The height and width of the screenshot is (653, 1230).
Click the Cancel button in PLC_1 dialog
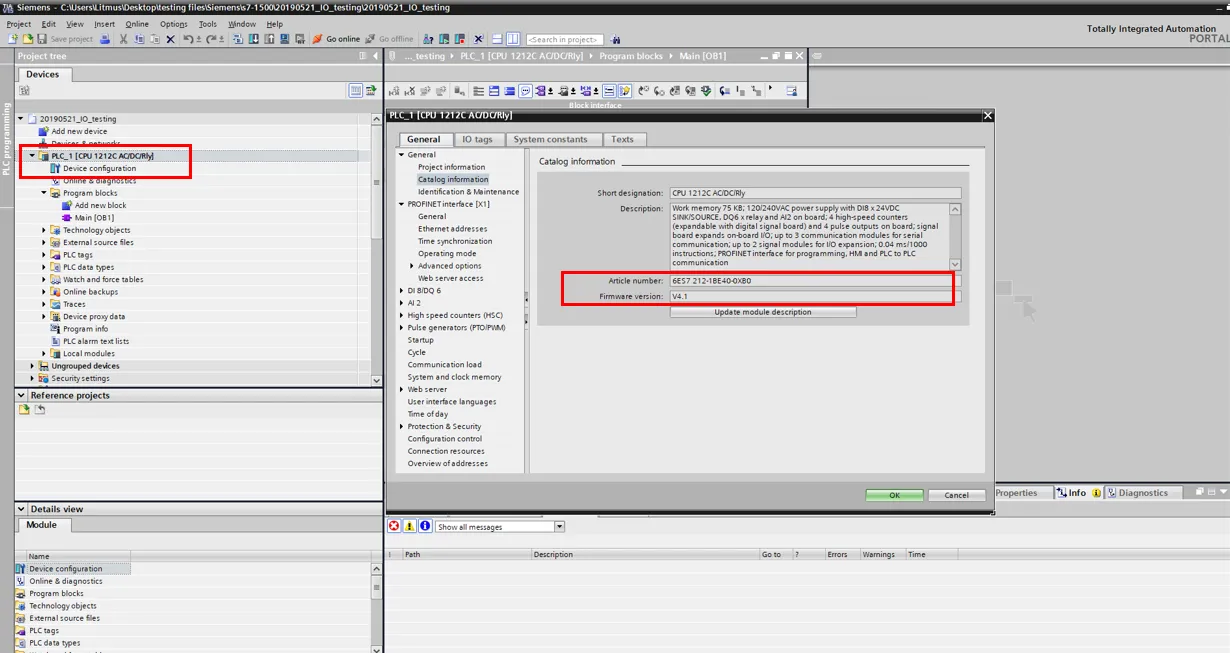click(957, 495)
